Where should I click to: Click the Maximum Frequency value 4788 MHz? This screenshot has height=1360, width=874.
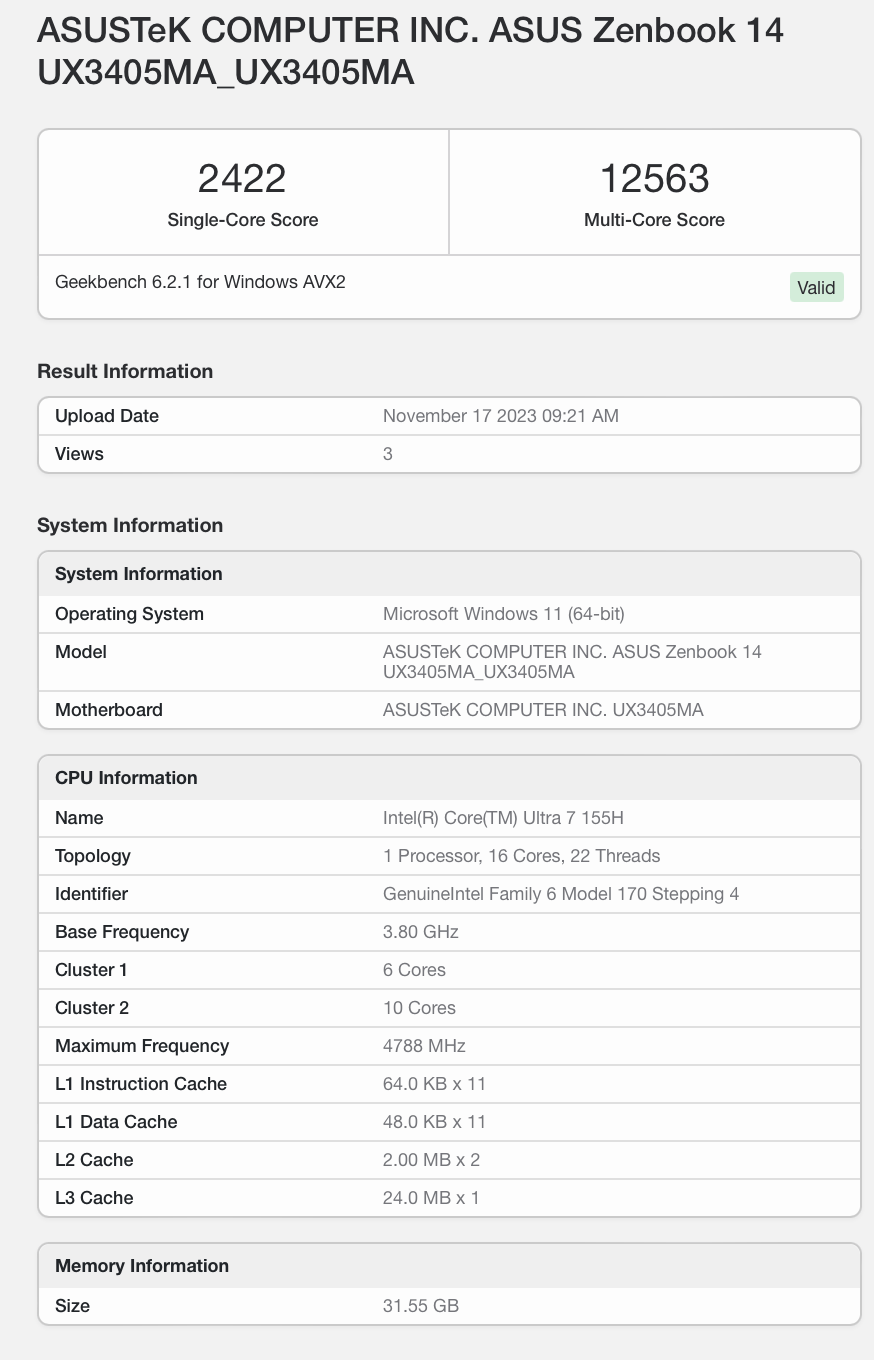pos(424,1046)
